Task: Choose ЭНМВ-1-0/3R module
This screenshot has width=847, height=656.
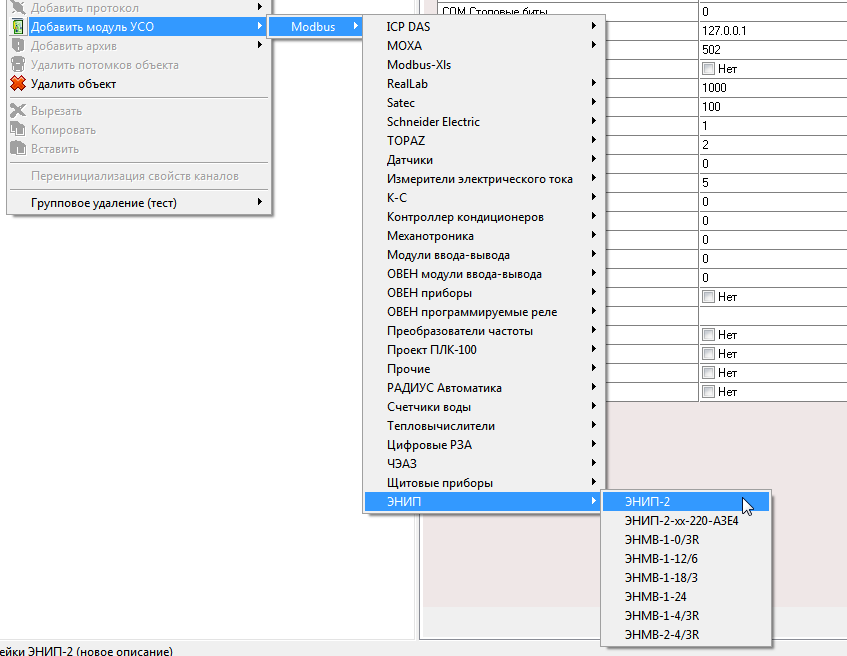Action: (686, 539)
